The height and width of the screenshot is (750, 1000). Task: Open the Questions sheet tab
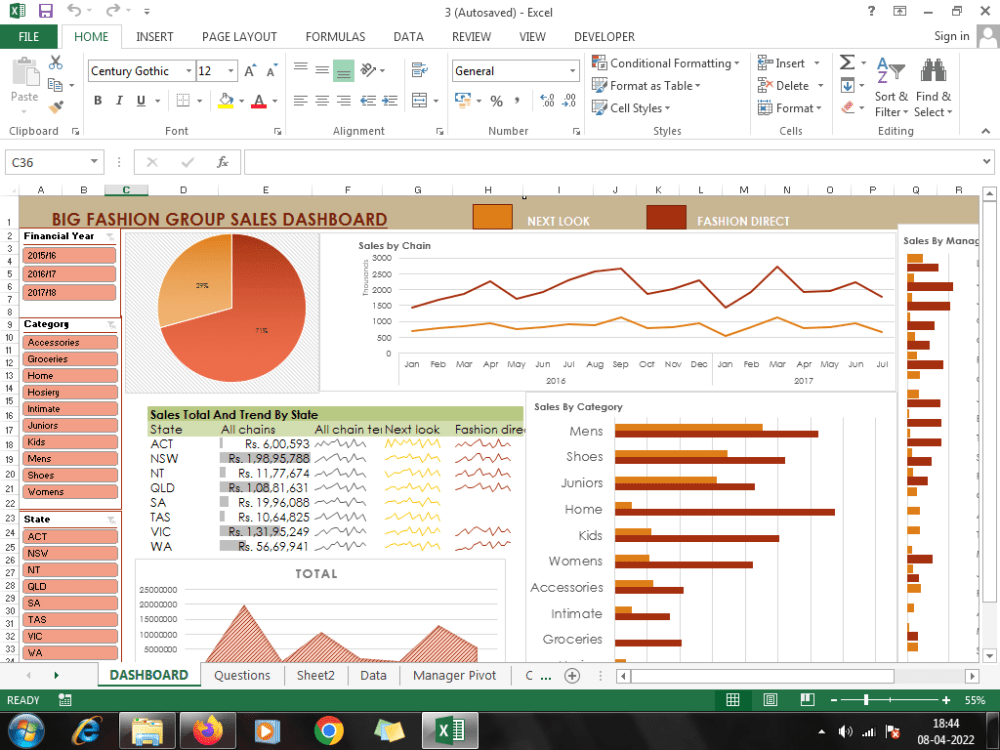(242, 675)
